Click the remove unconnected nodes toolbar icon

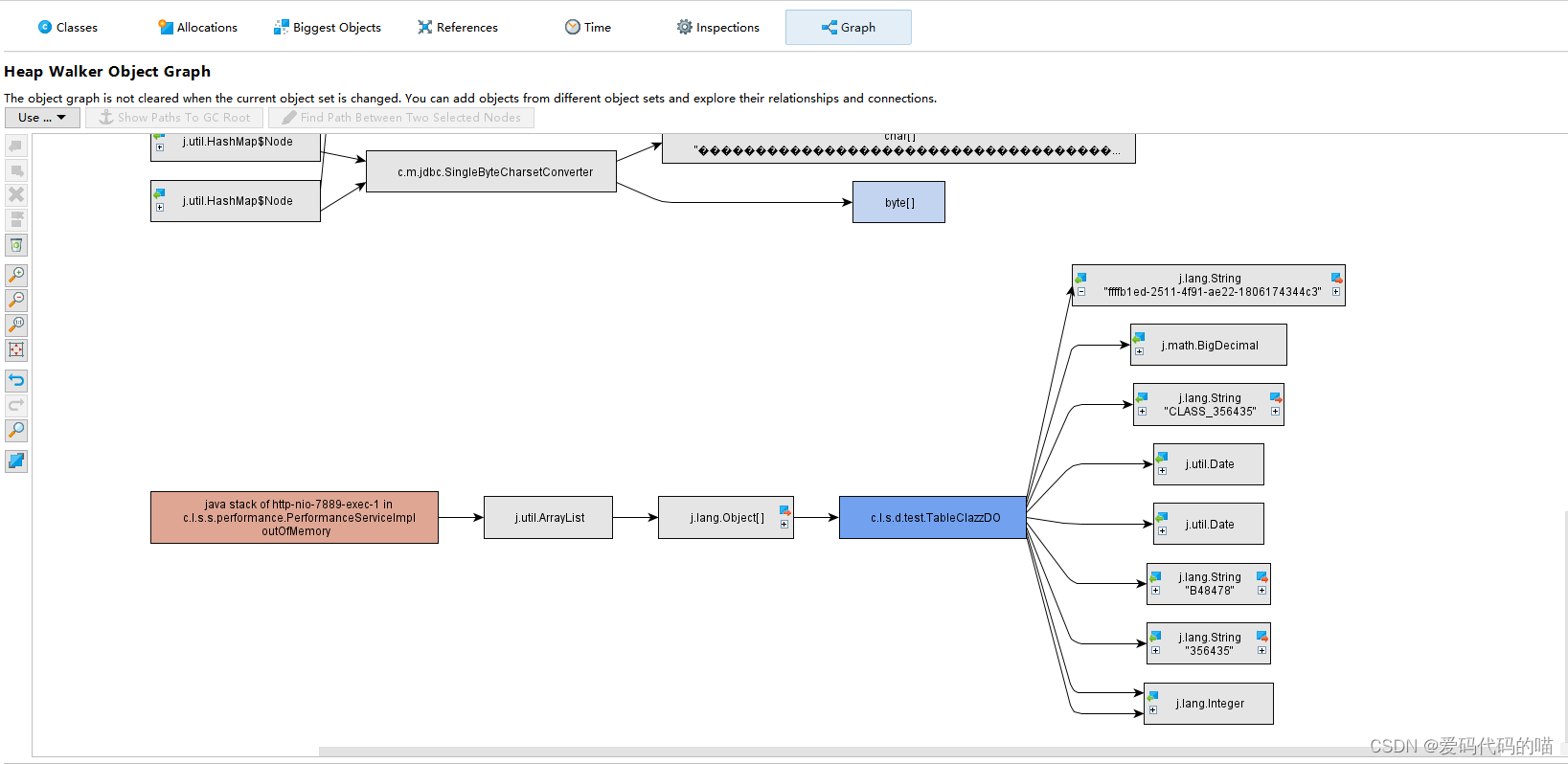pyautogui.click(x=16, y=220)
